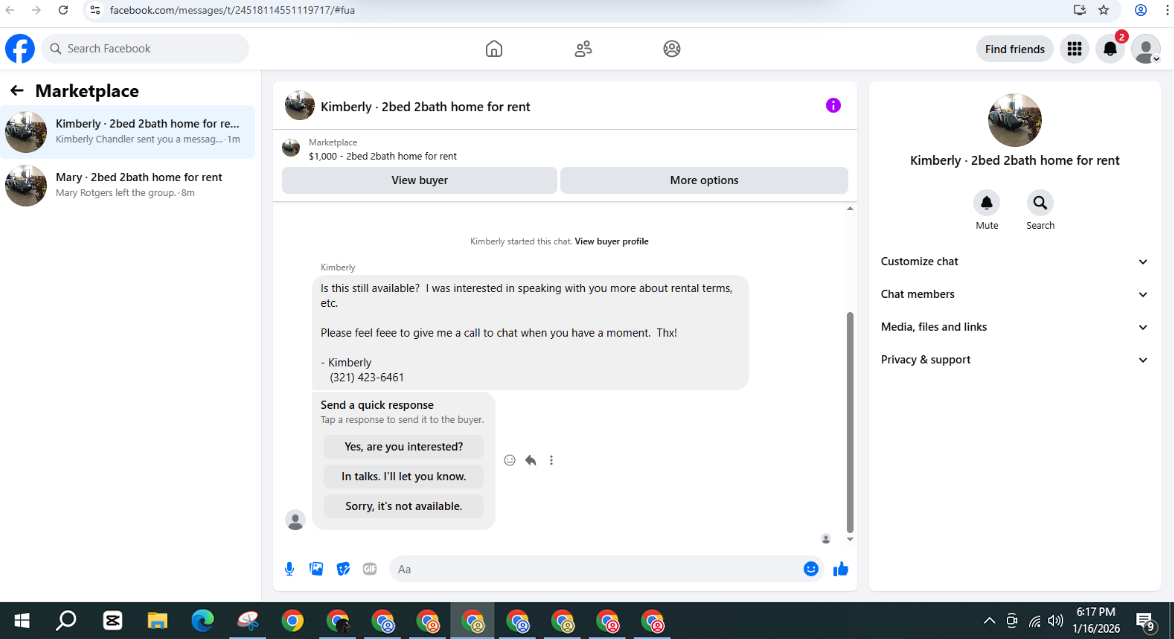This screenshot has width=1174, height=639.
Task: Open the Home feed icon
Action: [x=494, y=49]
